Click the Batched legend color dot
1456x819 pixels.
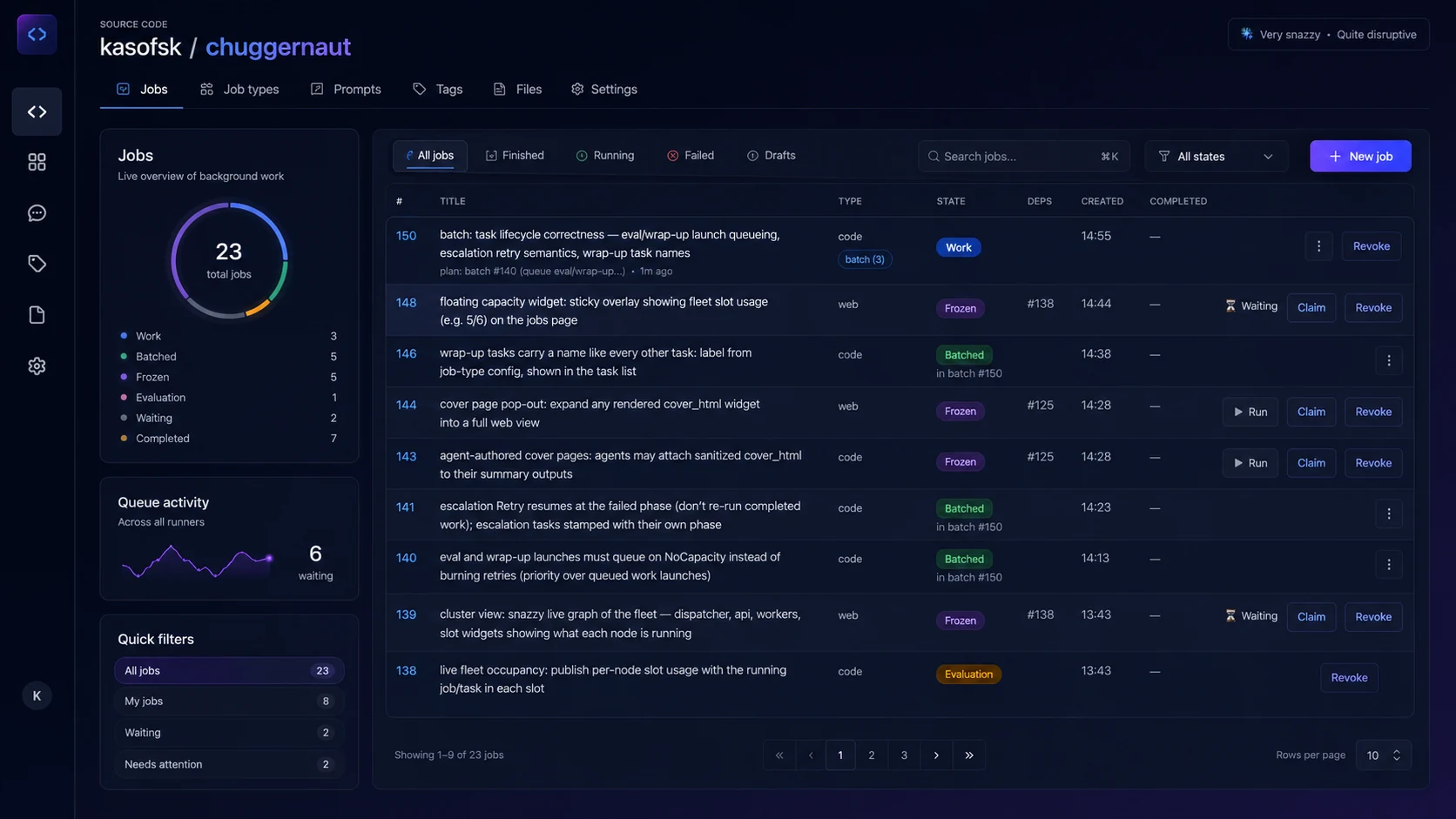[124, 357]
